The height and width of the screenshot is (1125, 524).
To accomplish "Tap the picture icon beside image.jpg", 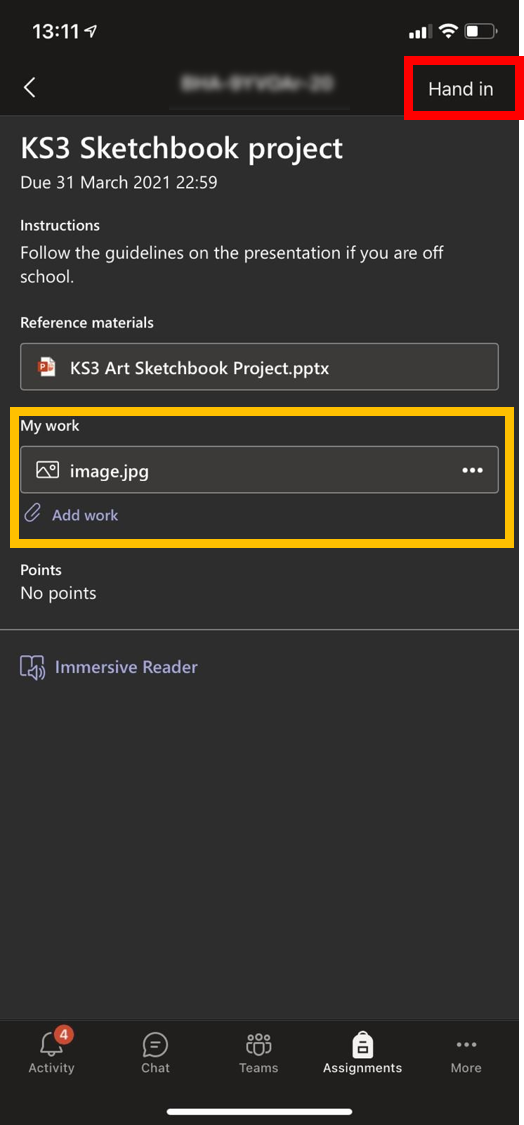I will tap(47, 470).
